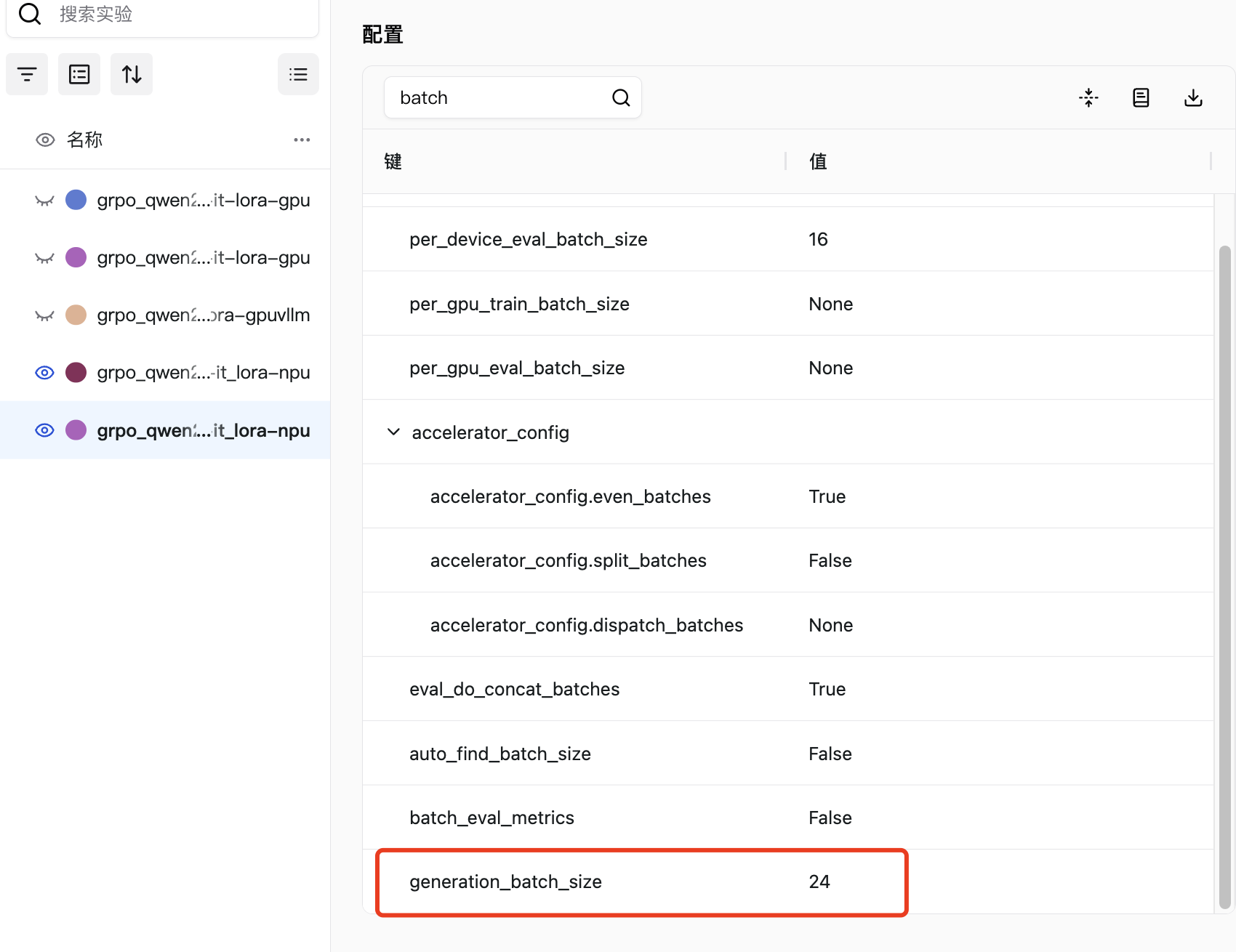This screenshot has width=1236, height=952.
Task: Select the auto_find_batch_size key
Action: click(500, 754)
